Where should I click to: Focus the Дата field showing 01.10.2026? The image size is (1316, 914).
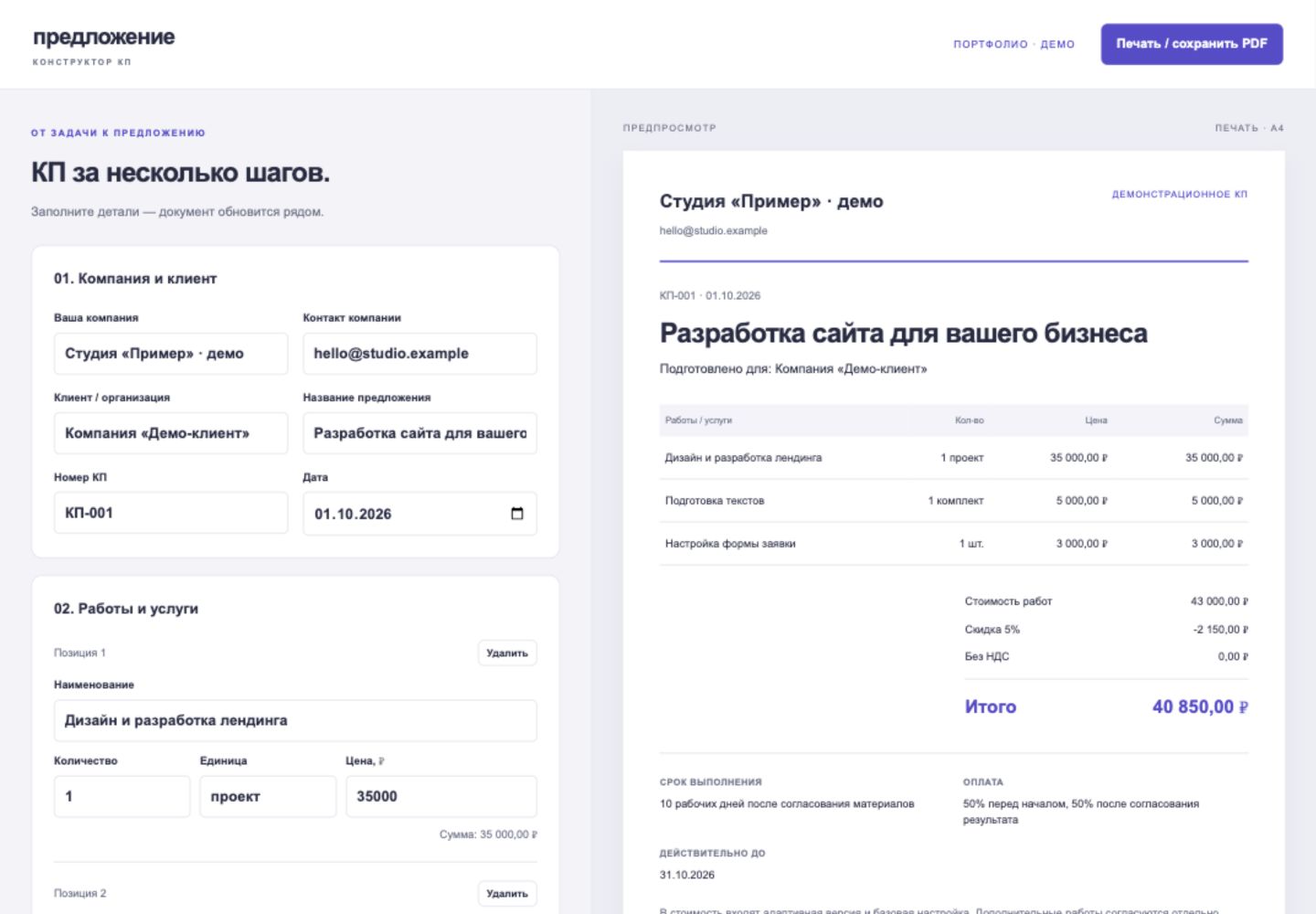[419, 514]
